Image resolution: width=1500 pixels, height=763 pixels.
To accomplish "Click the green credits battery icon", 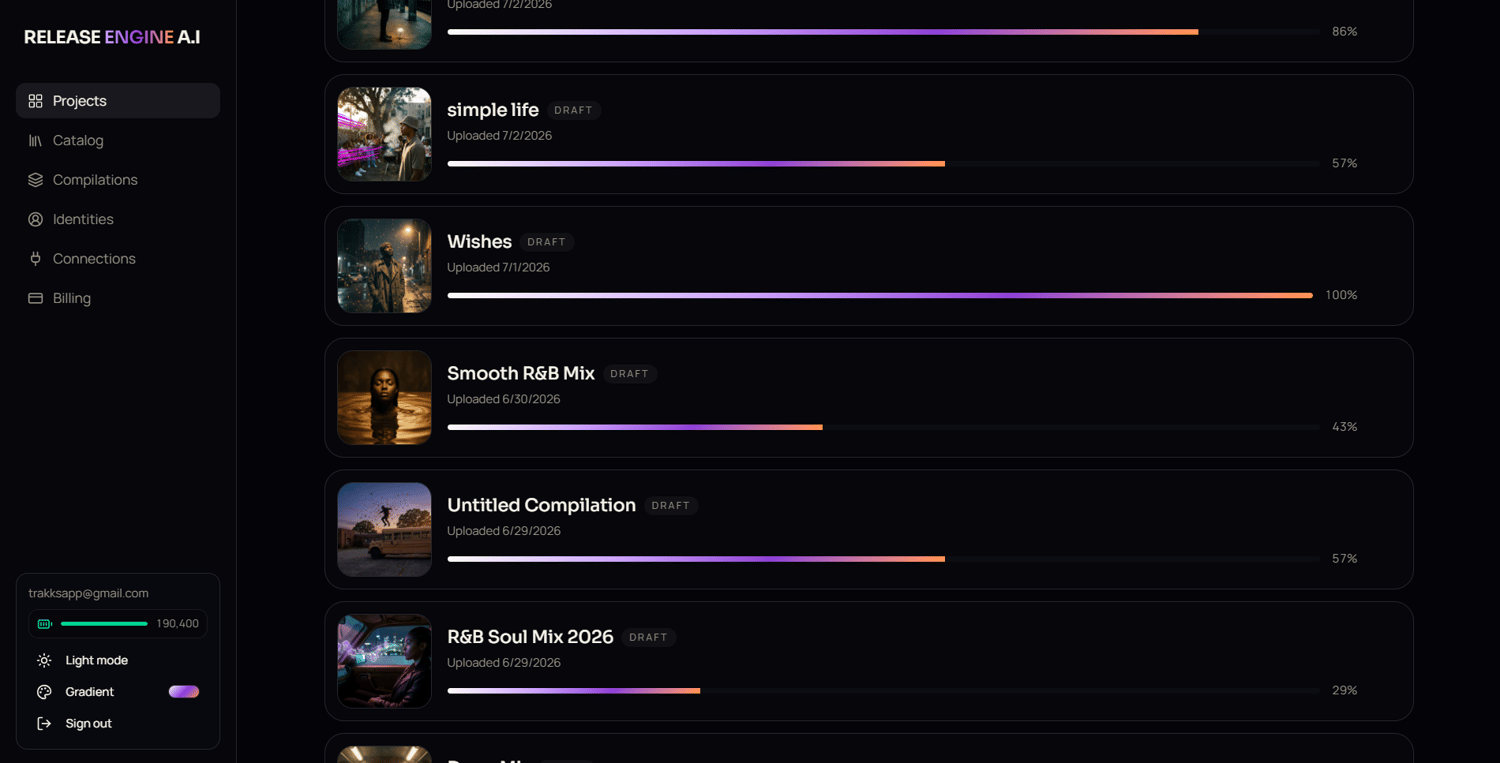I will pos(45,624).
